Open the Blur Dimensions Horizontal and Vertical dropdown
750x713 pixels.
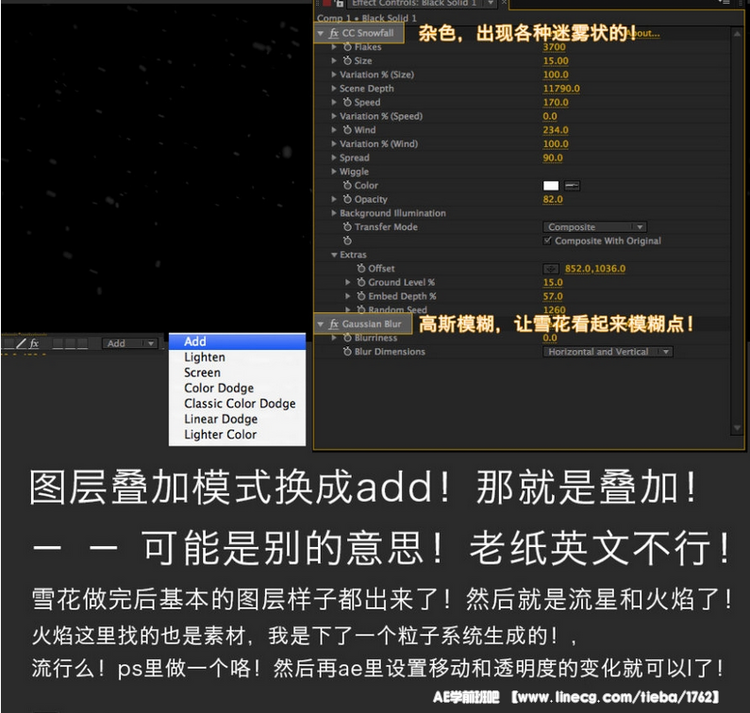pyautogui.click(x=608, y=352)
